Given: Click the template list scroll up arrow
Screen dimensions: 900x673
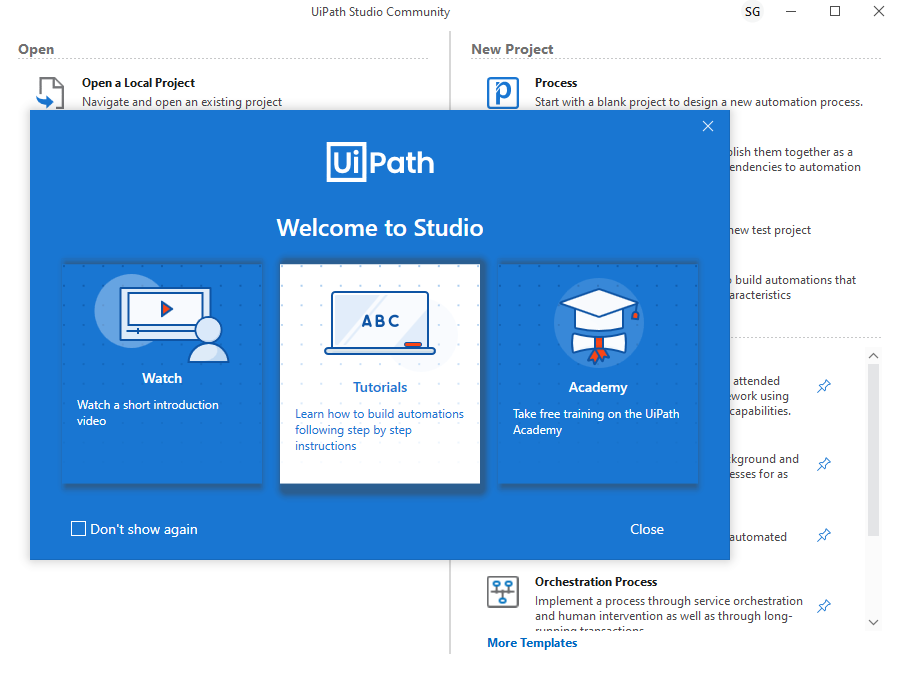Looking at the screenshot, I should click(873, 356).
